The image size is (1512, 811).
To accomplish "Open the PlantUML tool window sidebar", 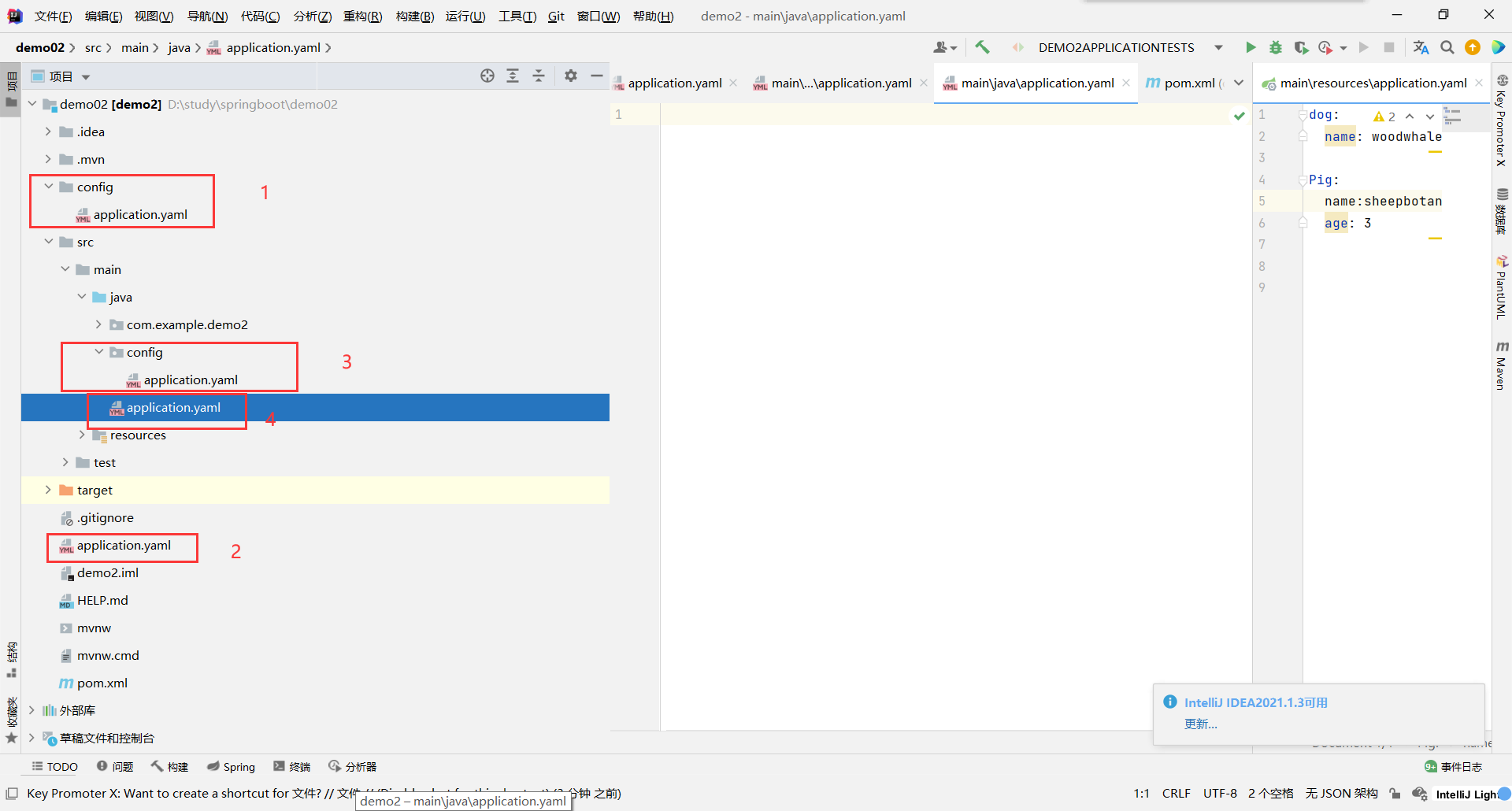I will coord(1502,287).
